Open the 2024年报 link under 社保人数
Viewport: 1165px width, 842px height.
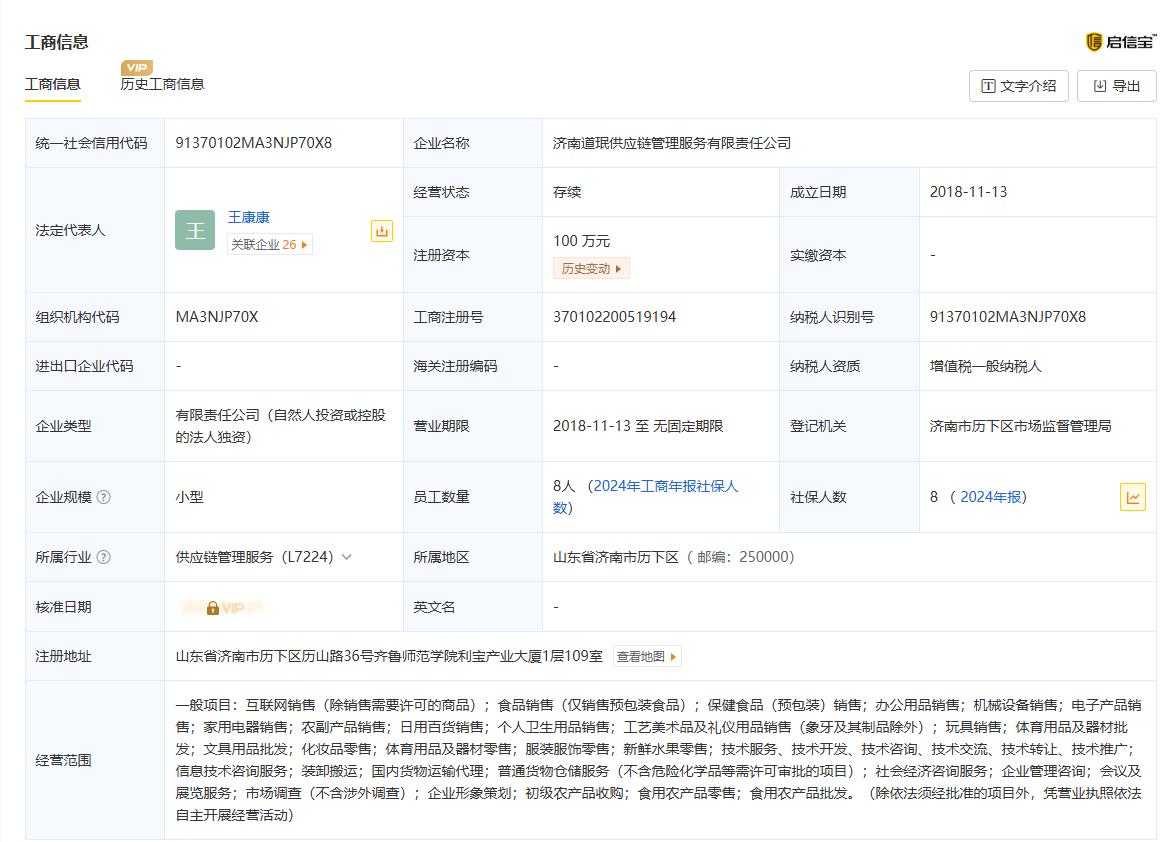[991, 497]
